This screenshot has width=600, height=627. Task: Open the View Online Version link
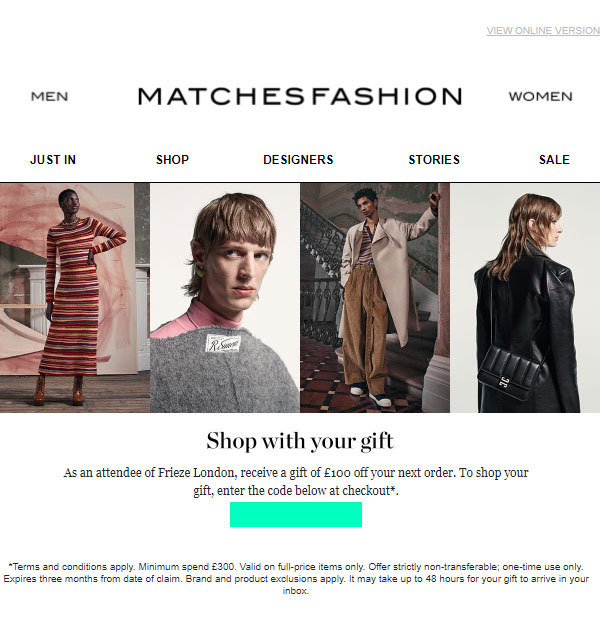tap(543, 30)
